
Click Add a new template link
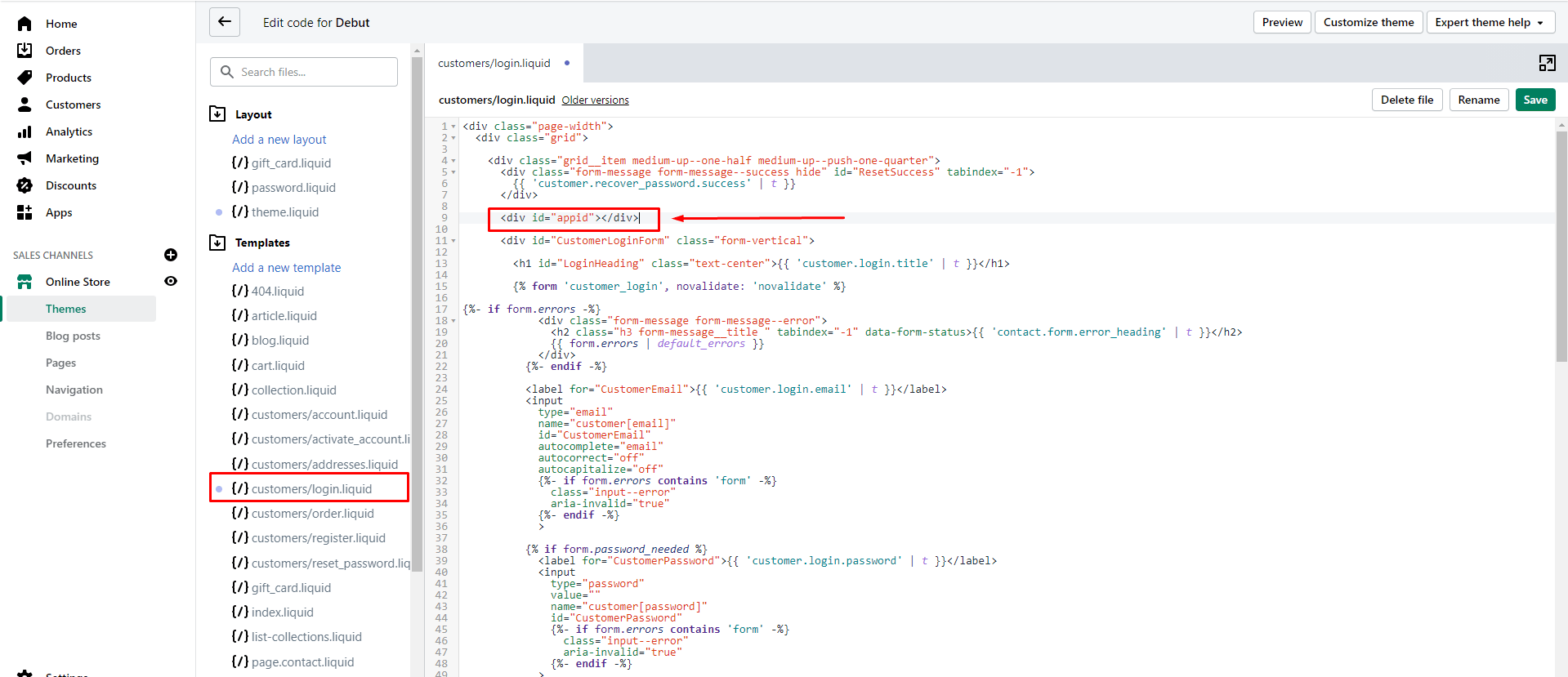(x=286, y=268)
